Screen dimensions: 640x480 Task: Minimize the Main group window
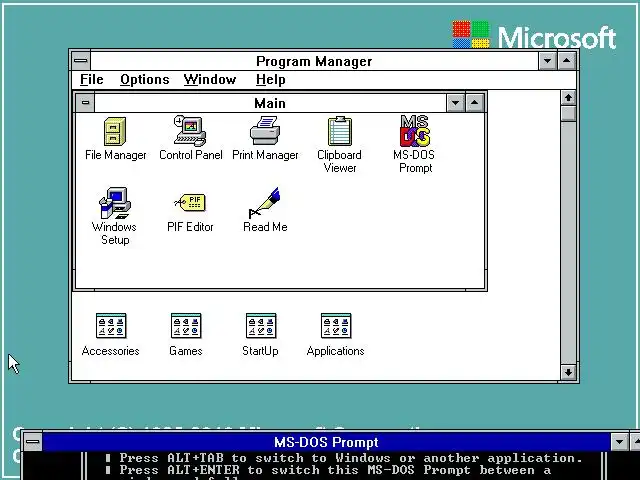[456, 102]
